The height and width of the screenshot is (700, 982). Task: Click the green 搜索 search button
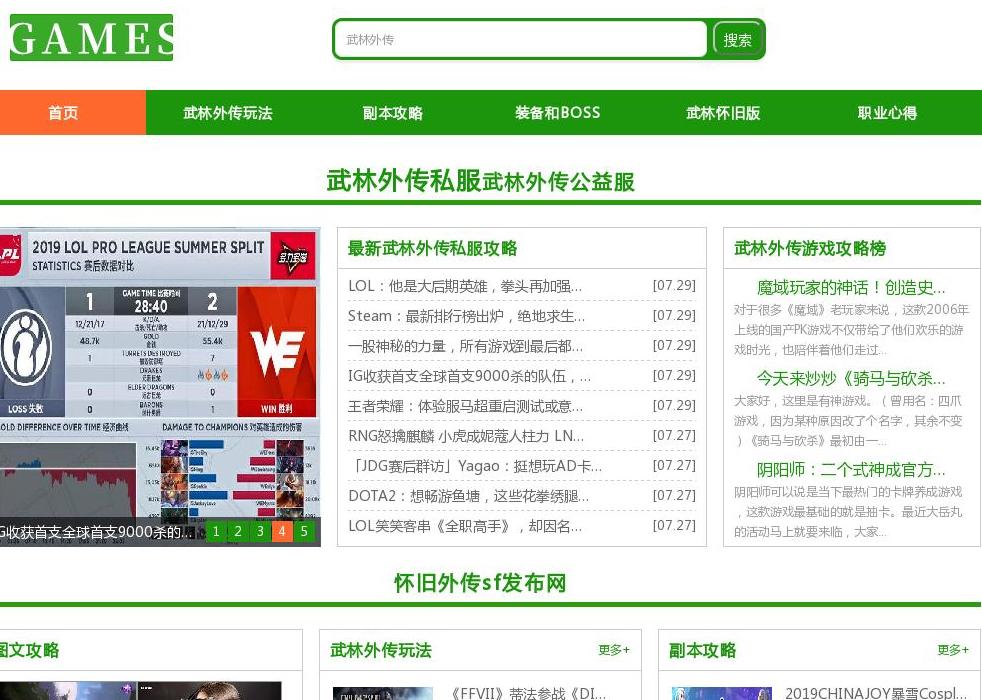(737, 40)
